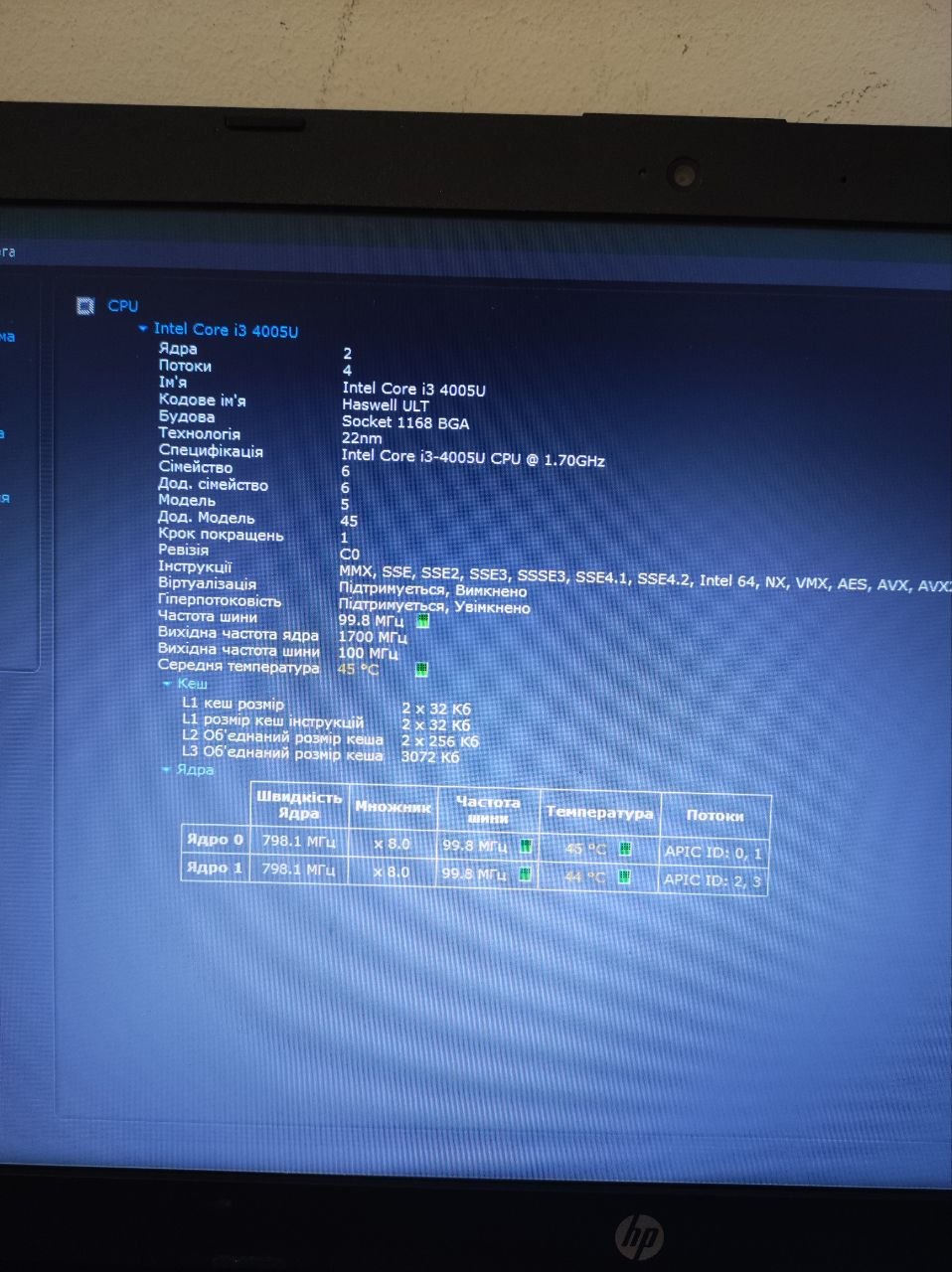The image size is (952, 1272).
Task: Click the Середня температура label
Action: (x=238, y=667)
